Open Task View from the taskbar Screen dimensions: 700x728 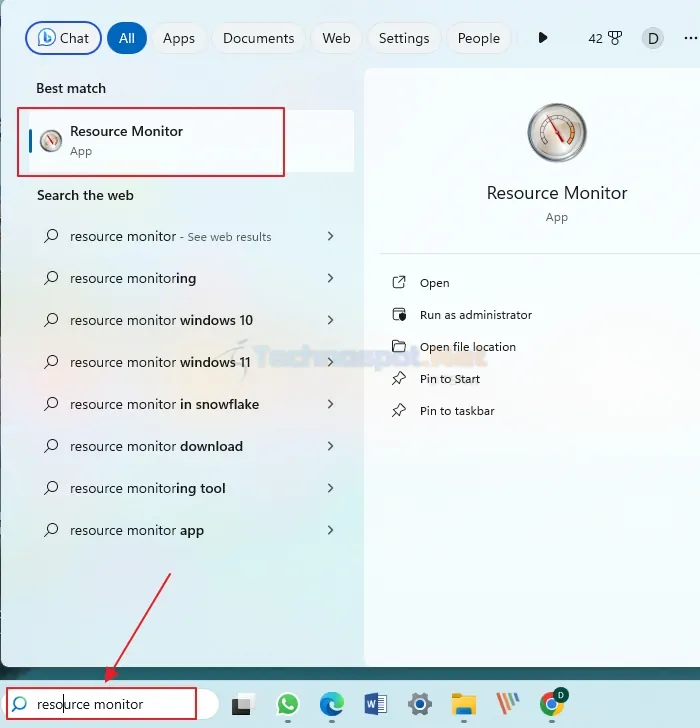[243, 704]
